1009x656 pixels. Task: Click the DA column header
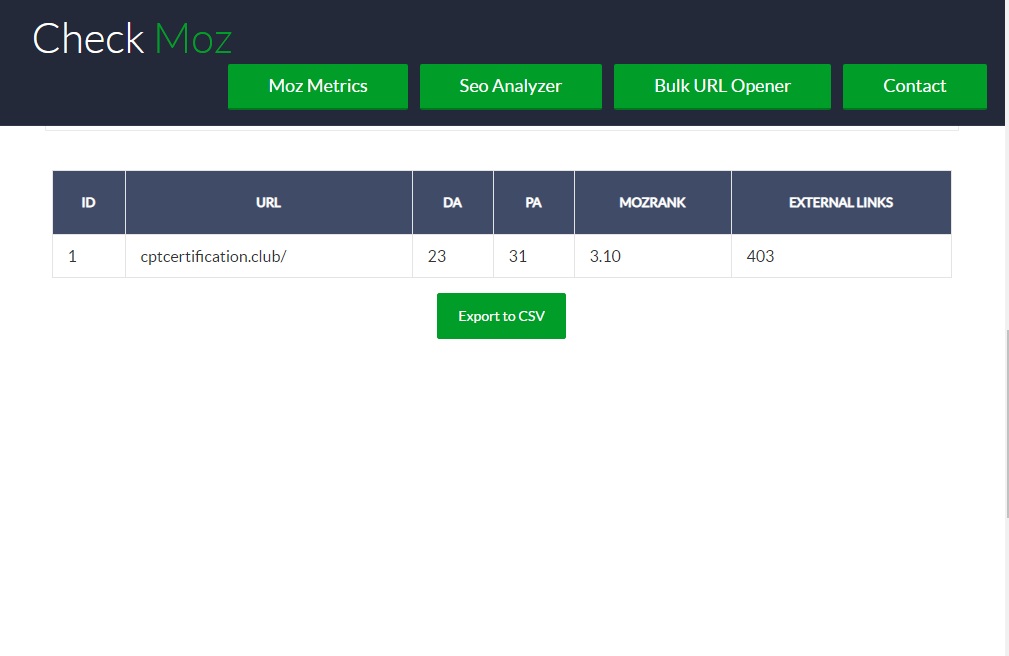[452, 203]
